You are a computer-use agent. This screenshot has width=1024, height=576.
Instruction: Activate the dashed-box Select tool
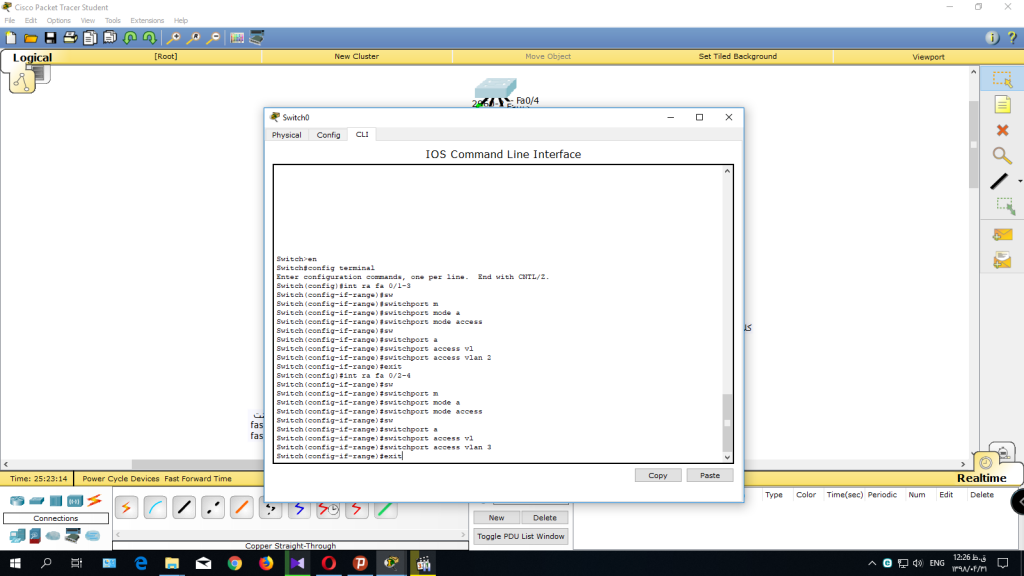tap(1002, 79)
